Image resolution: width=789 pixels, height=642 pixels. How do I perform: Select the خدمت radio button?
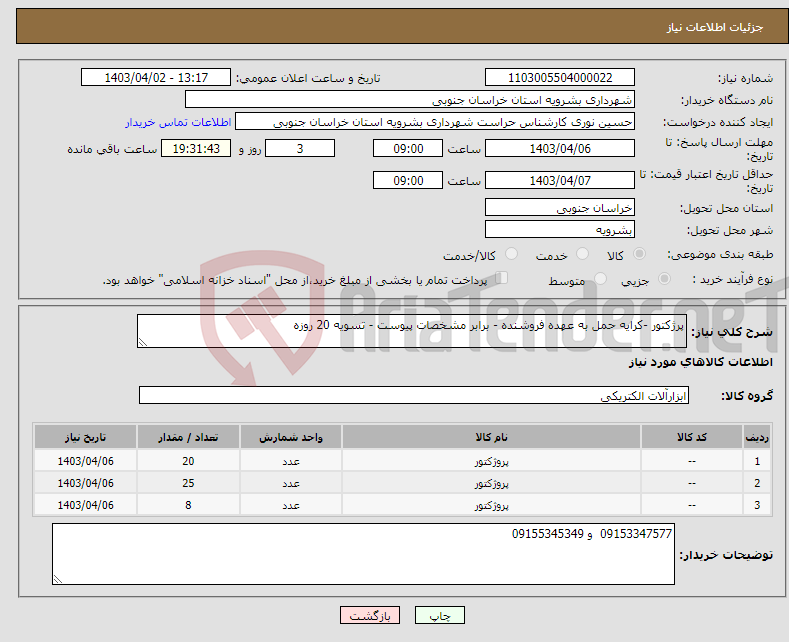click(582, 254)
